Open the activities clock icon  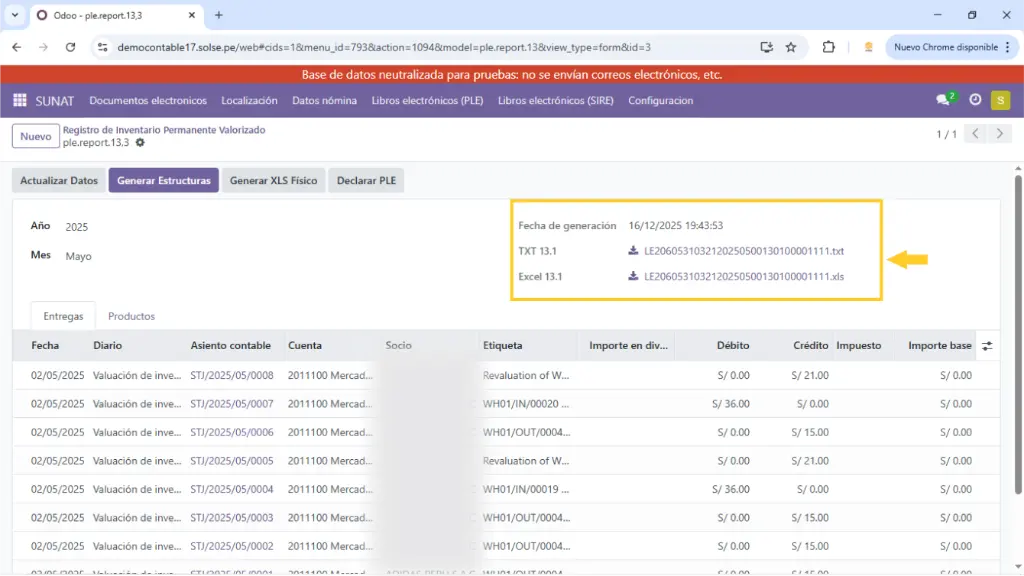[x=975, y=100]
